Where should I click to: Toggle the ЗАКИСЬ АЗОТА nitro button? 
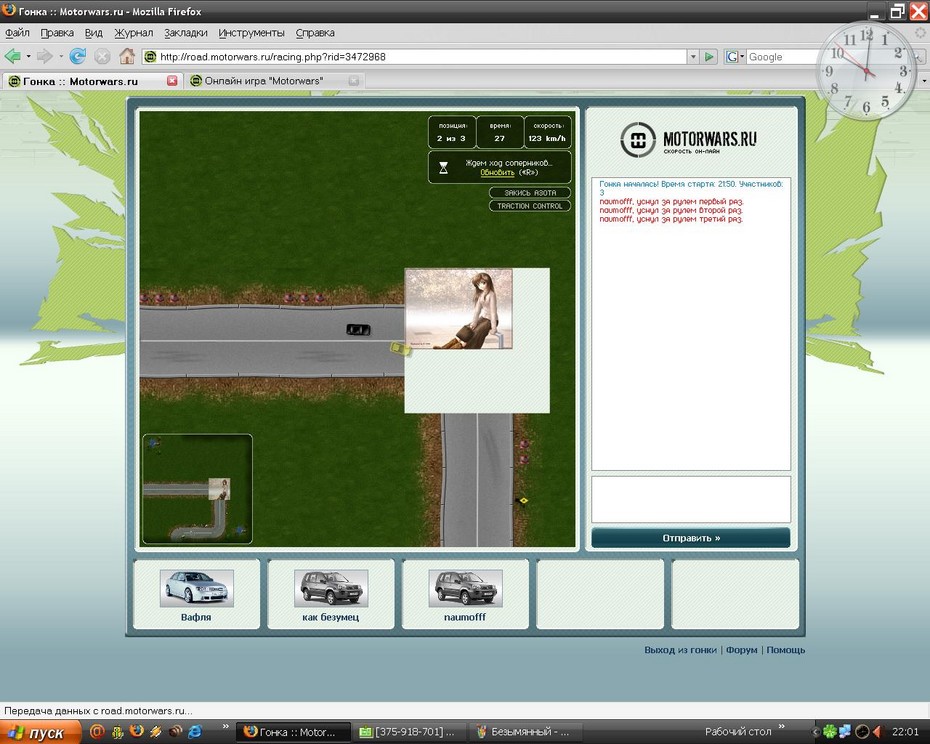[530, 193]
